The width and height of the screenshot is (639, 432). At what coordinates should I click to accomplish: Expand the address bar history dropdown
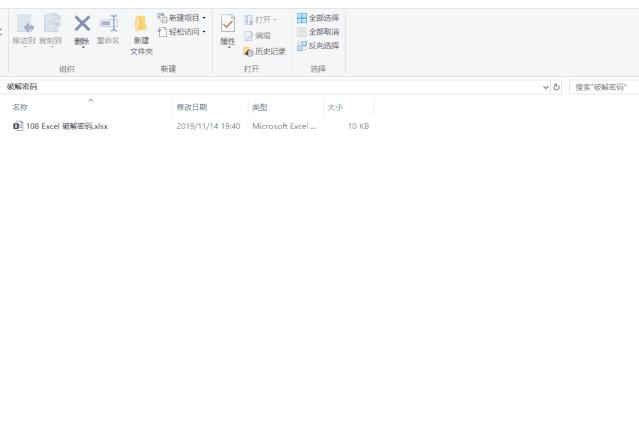(546, 87)
